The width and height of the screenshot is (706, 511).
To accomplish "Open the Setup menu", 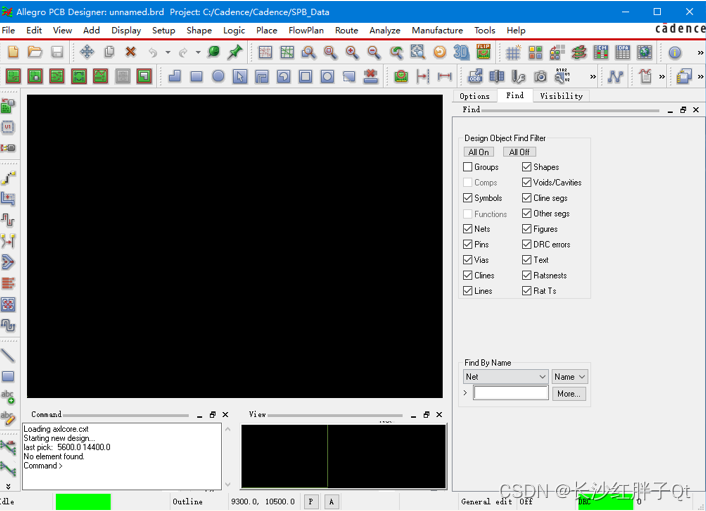I will (163, 31).
